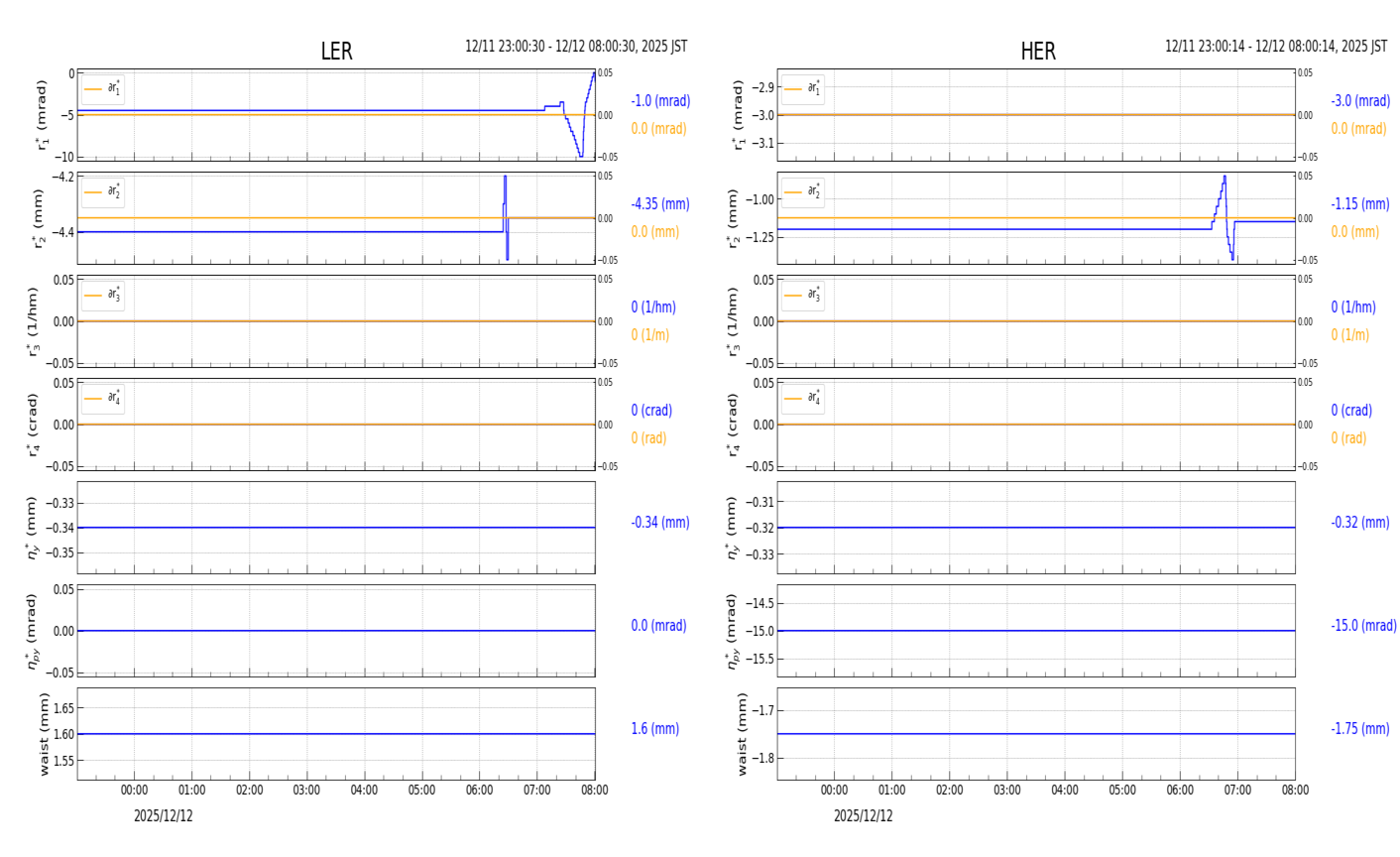The image size is (1400, 857).
Task: Click the LER title above the left plots
Action: pos(336,52)
